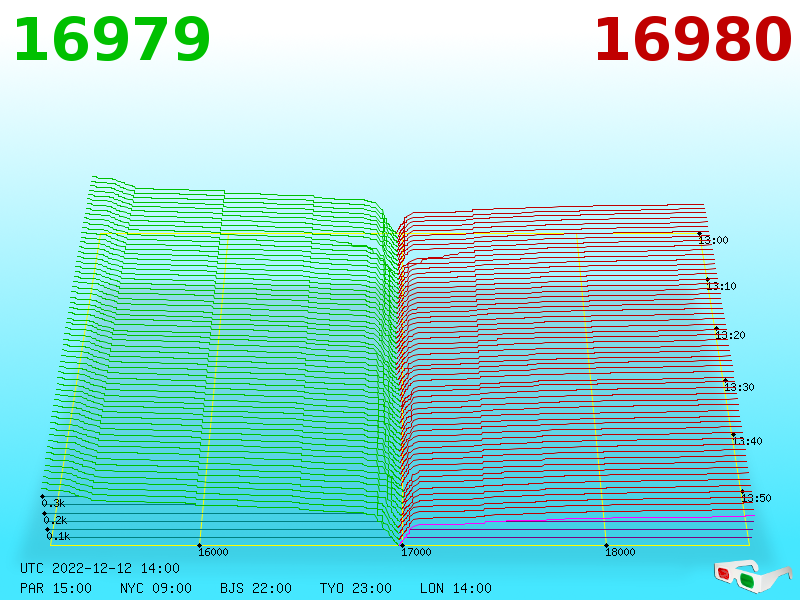Click the 13:00 time axis label
The width and height of the screenshot is (800, 600).
(713, 240)
